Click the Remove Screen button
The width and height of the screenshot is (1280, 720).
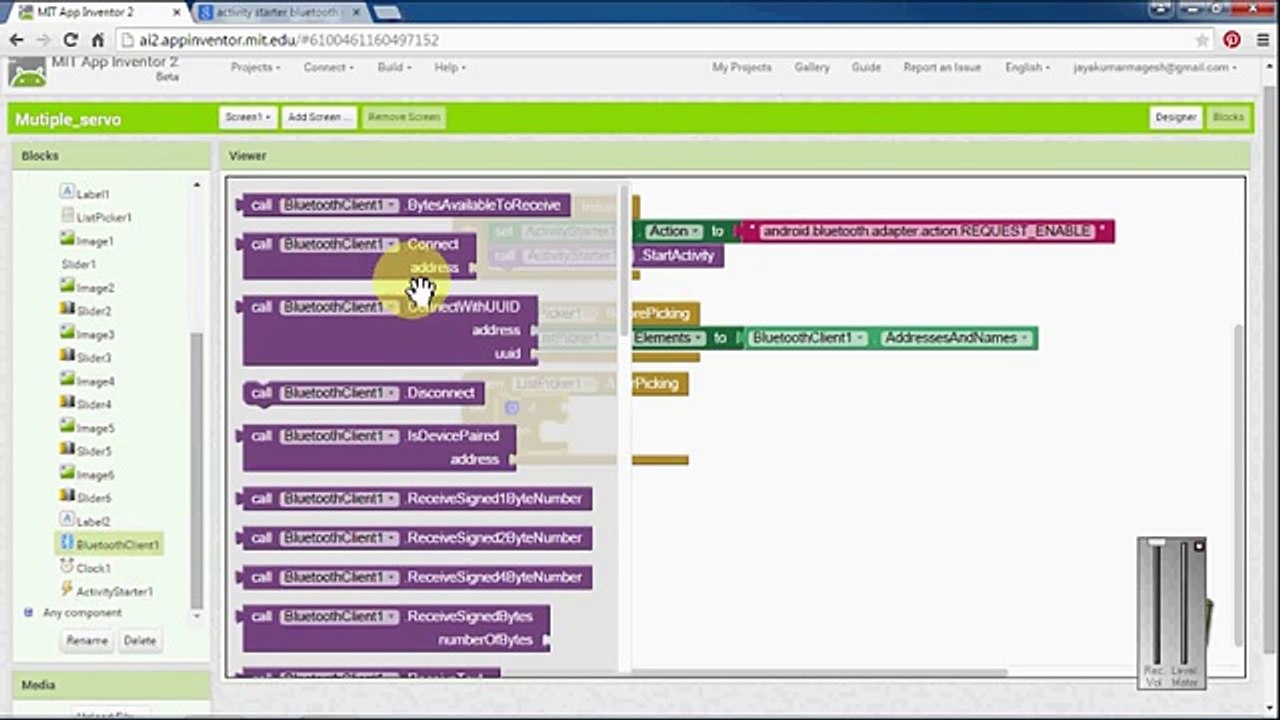403,117
